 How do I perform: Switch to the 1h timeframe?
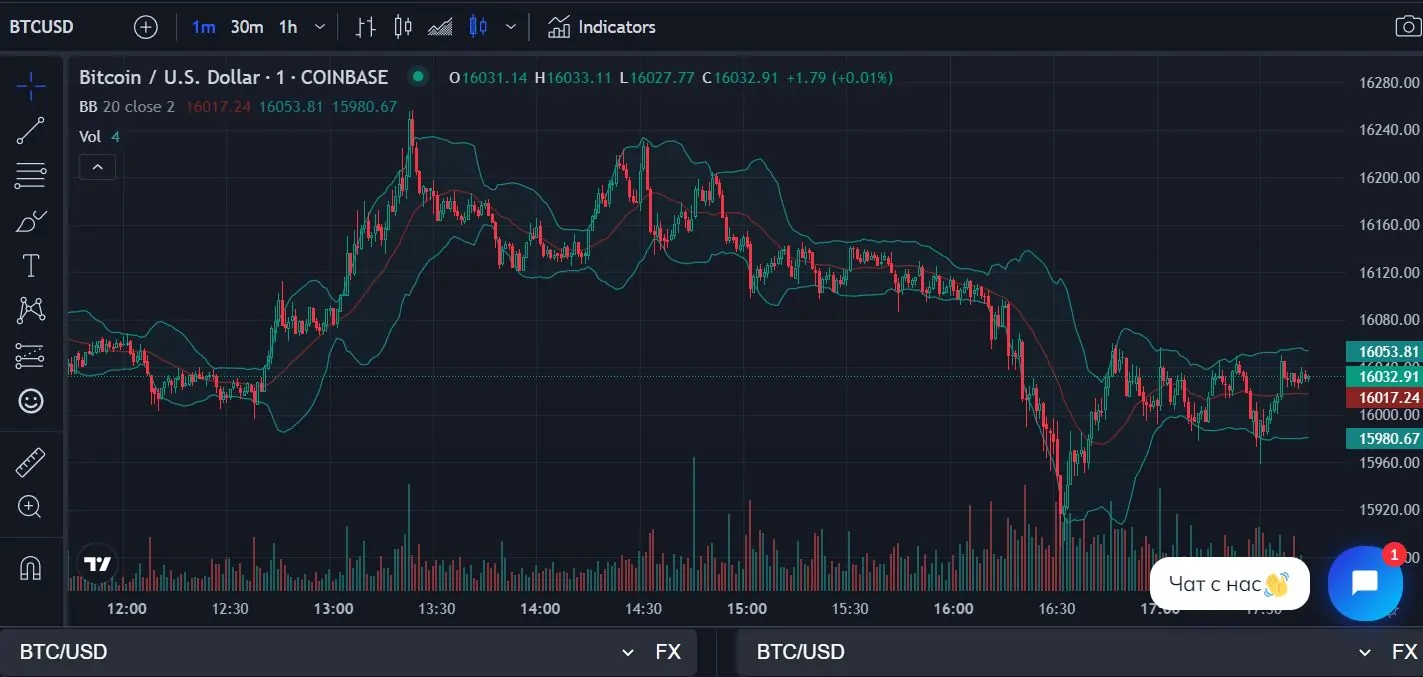tap(288, 27)
